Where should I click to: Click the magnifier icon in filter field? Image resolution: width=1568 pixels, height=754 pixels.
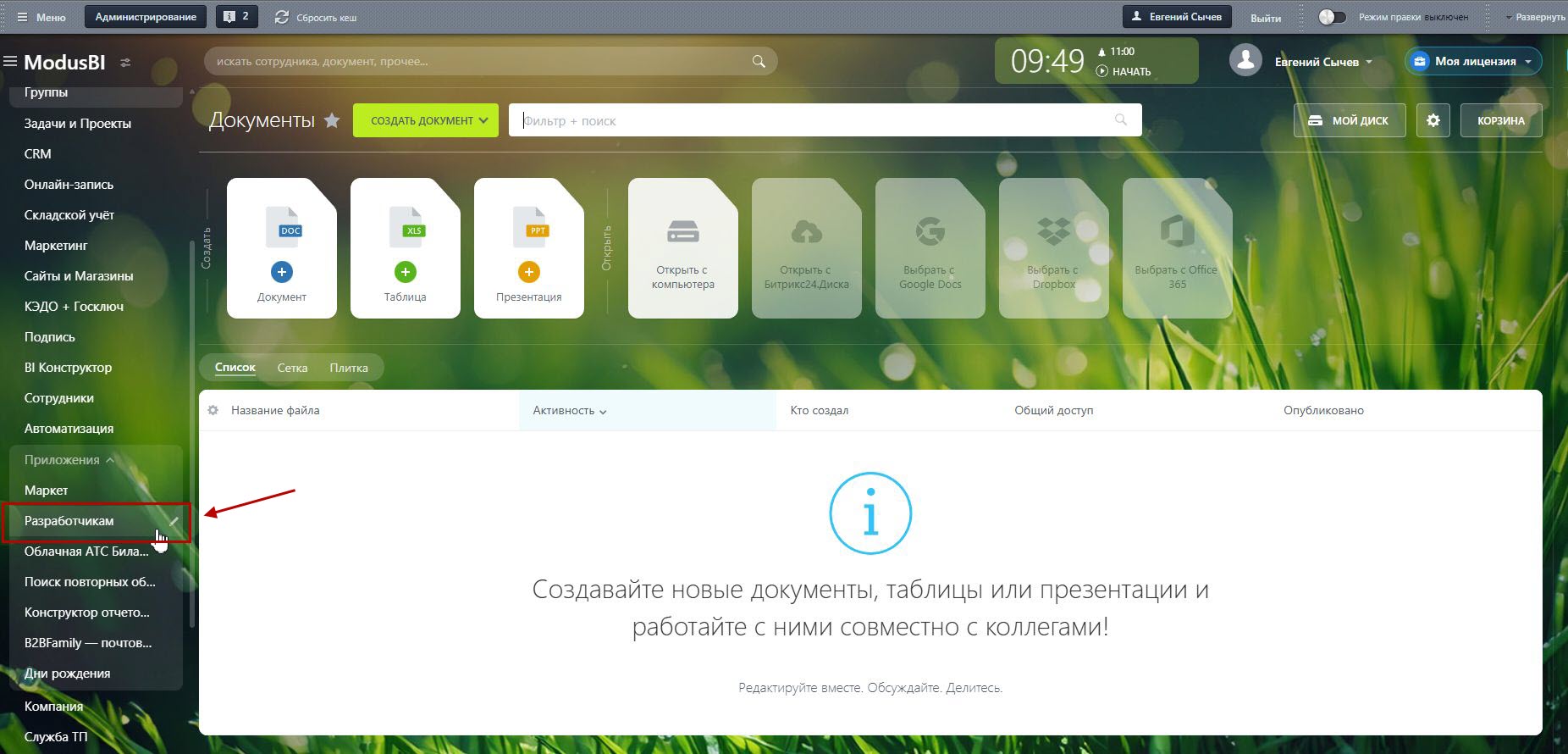[x=1121, y=120]
